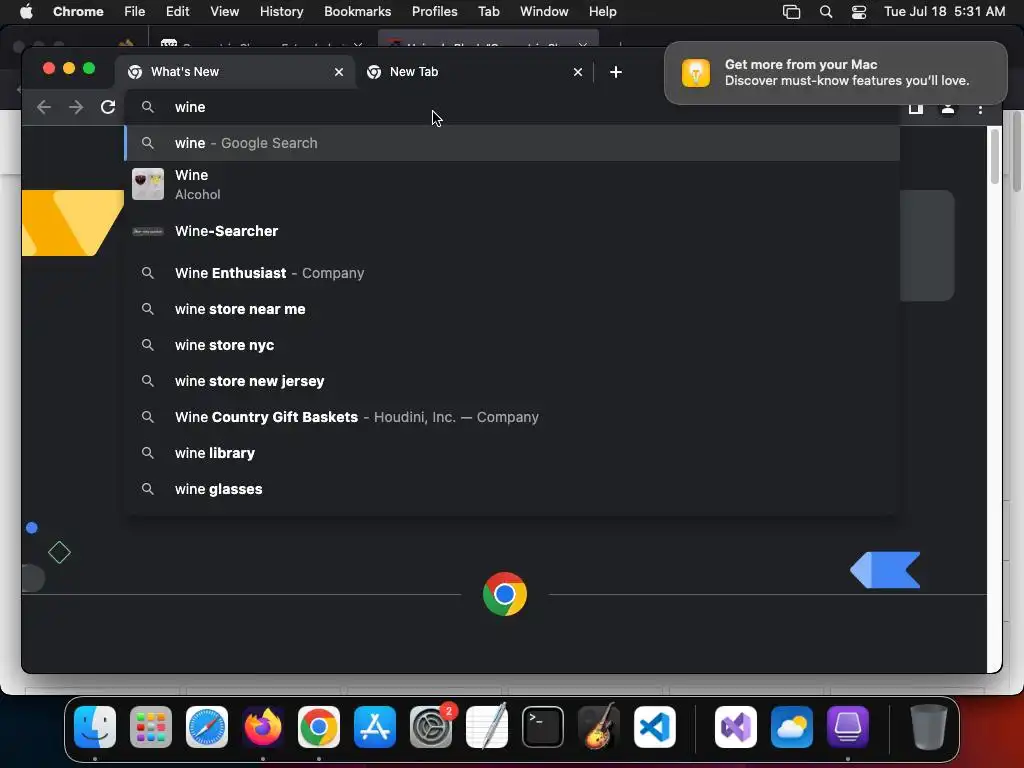Toggle the side panel icon

tap(916, 109)
